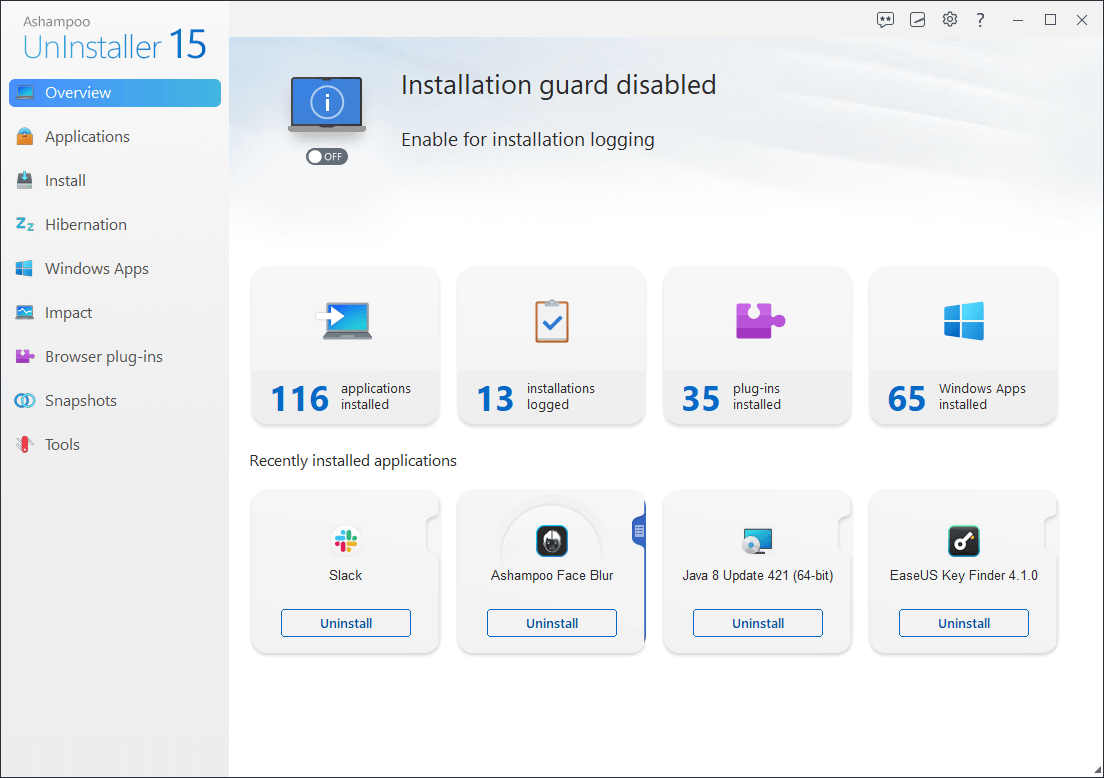Click the Snapshots camera icon
The height and width of the screenshot is (778, 1104).
point(27,400)
